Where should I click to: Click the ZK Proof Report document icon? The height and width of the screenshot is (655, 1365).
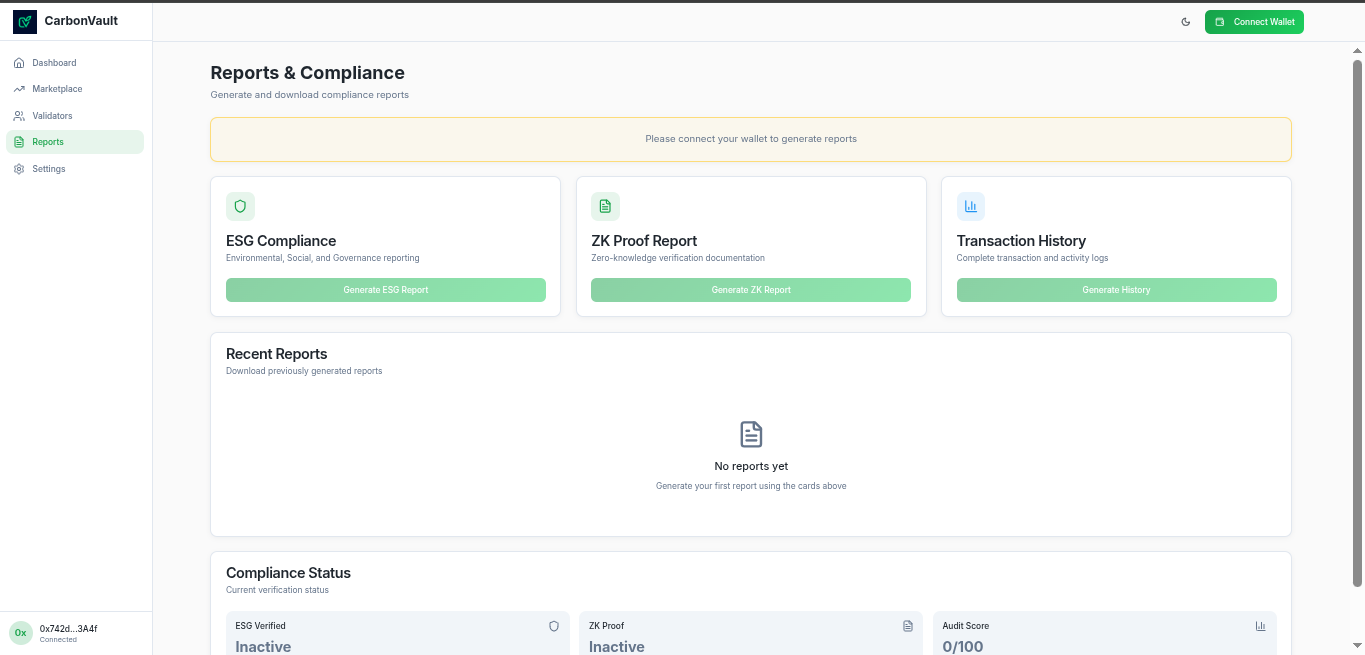605,207
